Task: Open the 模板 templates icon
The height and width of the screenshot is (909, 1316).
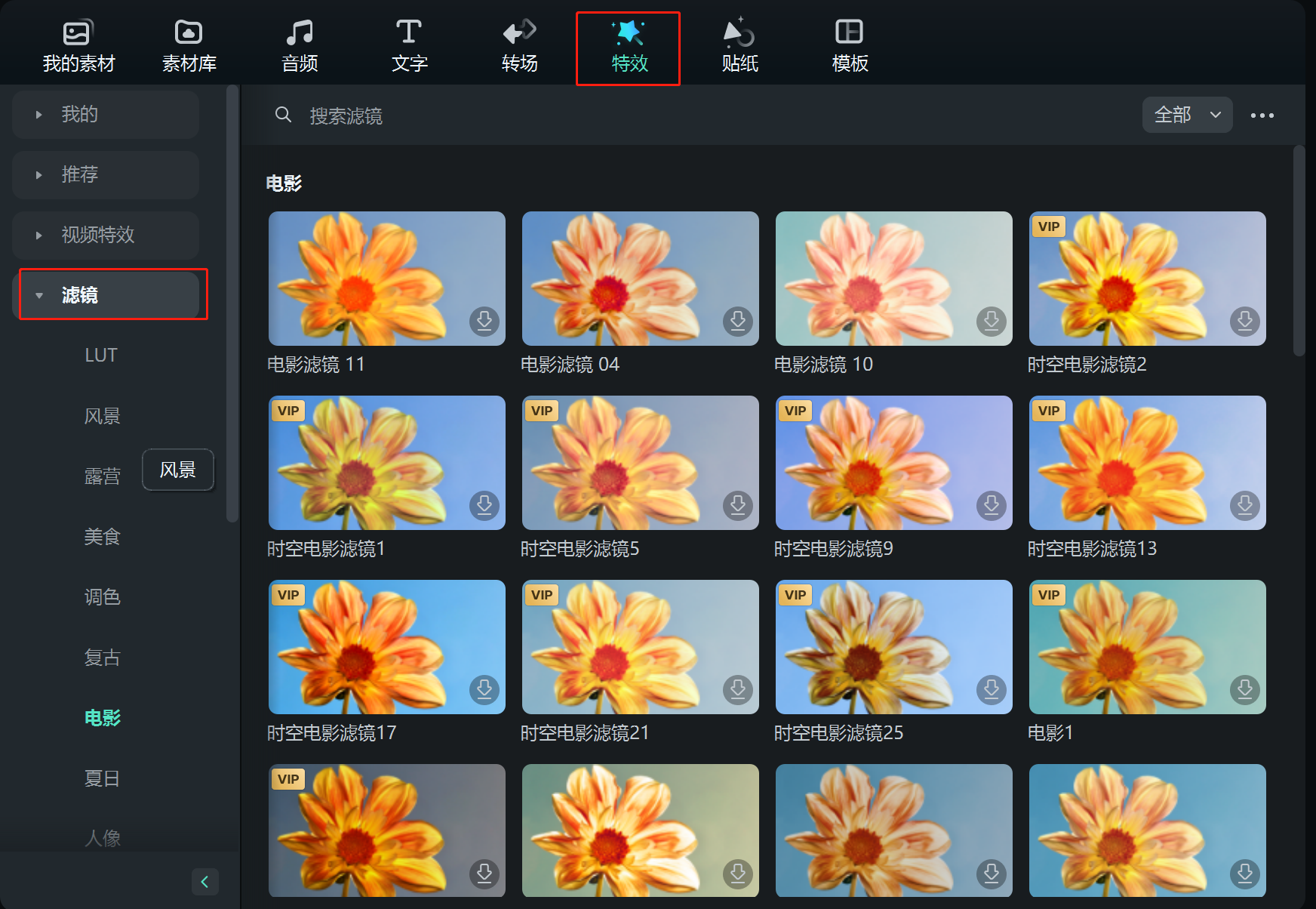Action: pos(849,33)
